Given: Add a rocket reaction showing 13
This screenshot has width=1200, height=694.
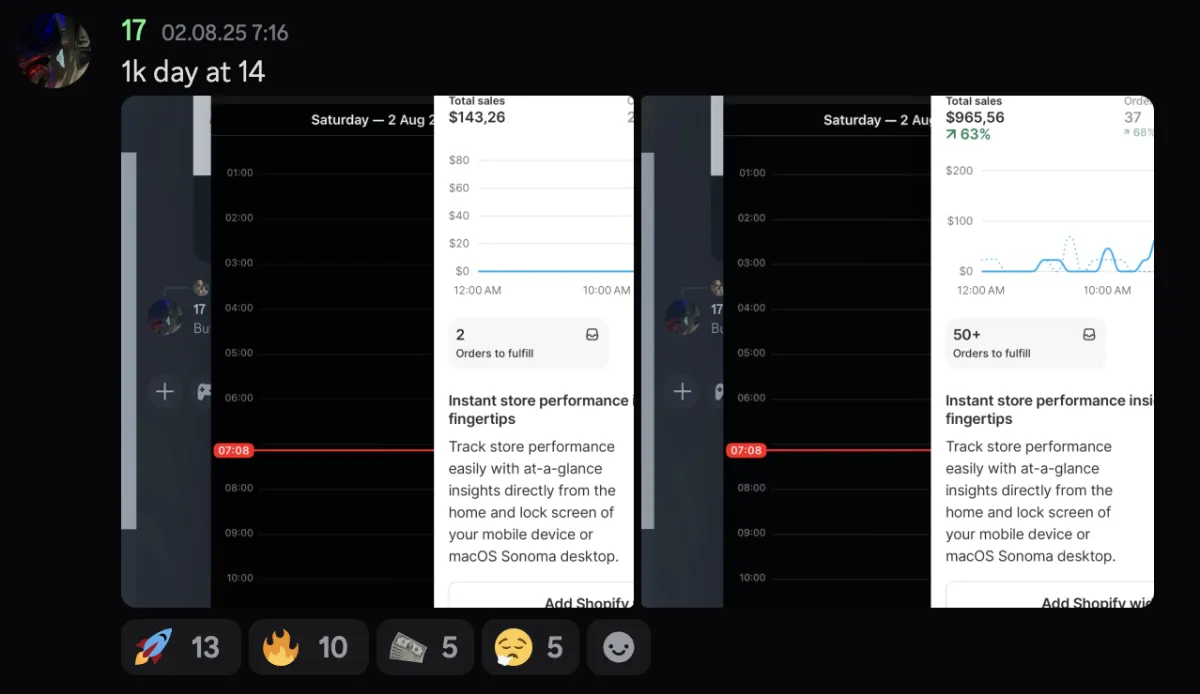Looking at the screenshot, I should point(181,647).
